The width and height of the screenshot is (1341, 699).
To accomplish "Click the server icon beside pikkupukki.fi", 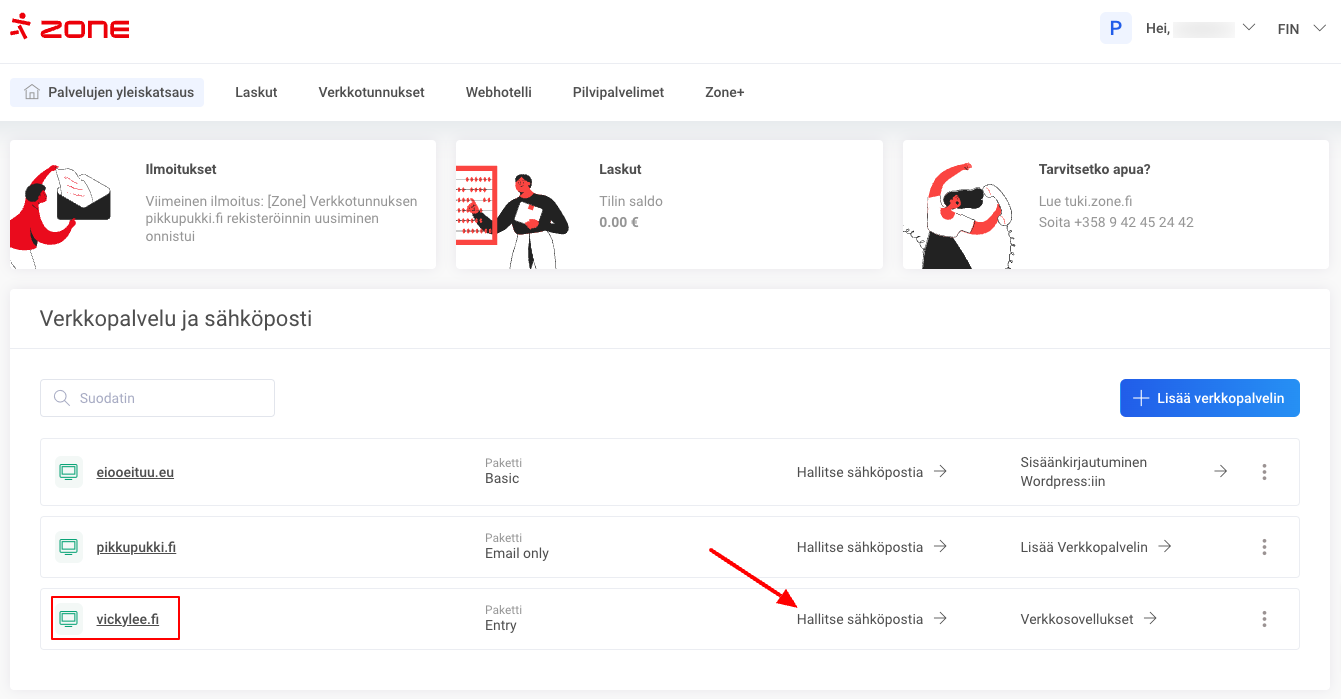I will tap(68, 547).
